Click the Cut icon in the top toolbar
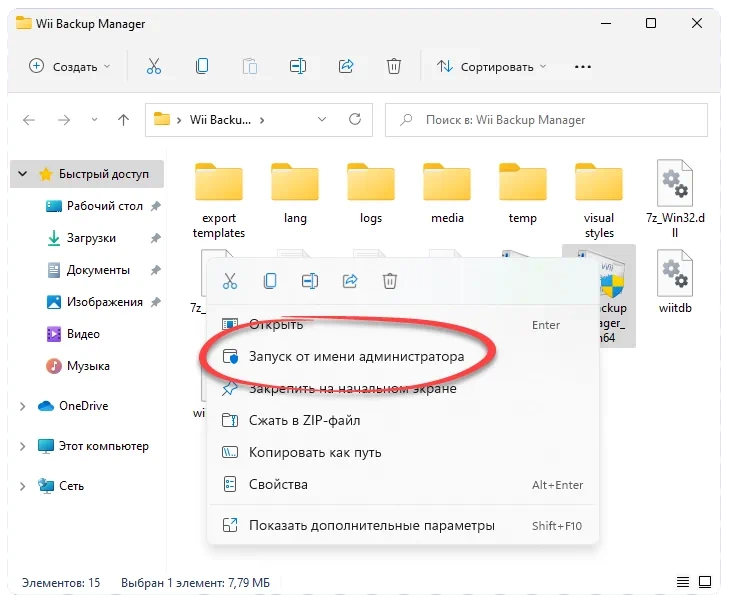 (153, 66)
